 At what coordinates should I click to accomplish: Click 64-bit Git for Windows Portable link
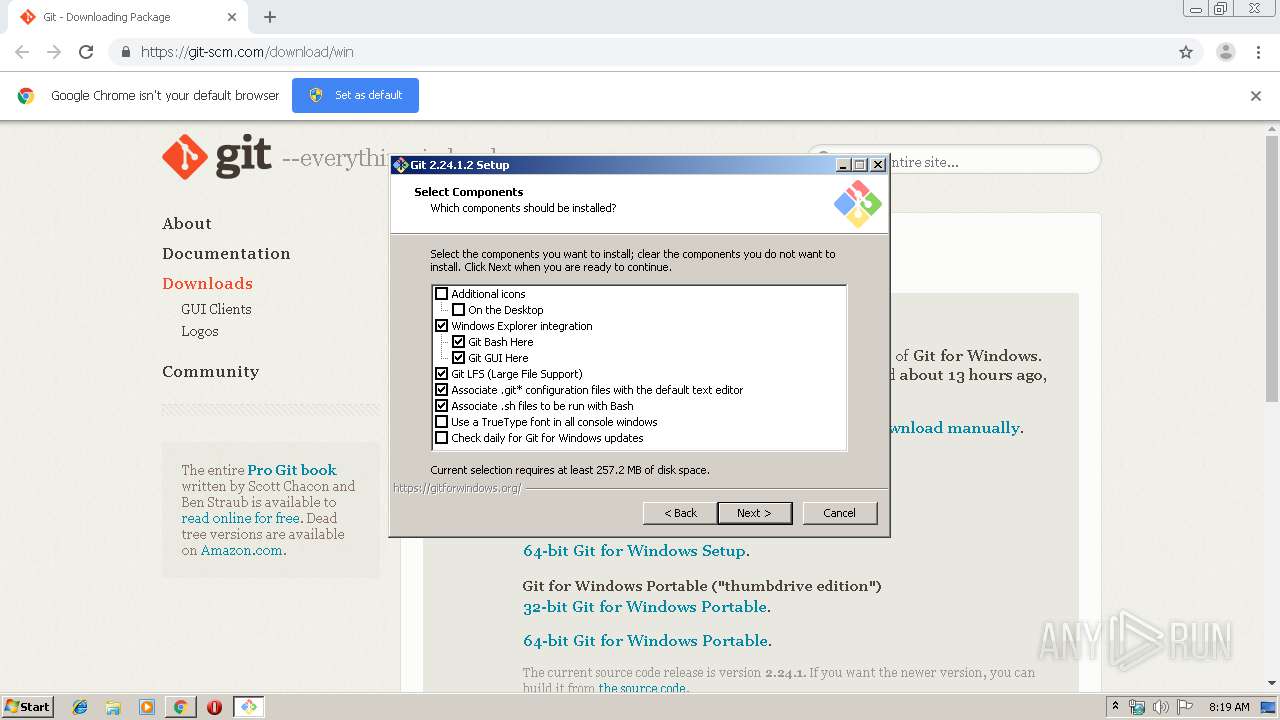(645, 641)
